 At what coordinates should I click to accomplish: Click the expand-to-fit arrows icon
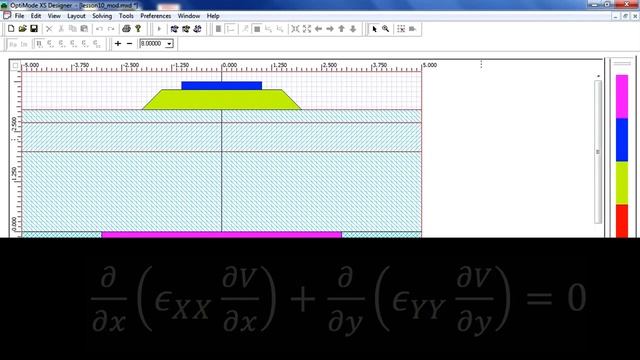click(307, 29)
